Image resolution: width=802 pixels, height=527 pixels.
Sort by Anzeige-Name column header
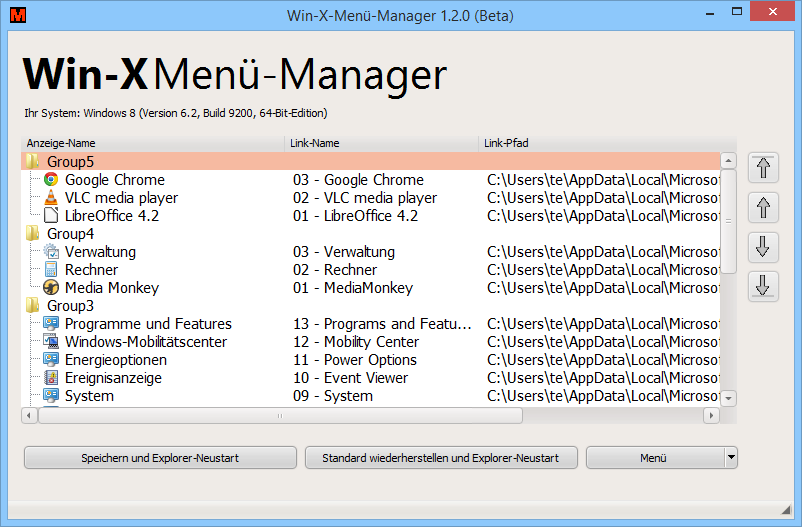pyautogui.click(x=152, y=143)
